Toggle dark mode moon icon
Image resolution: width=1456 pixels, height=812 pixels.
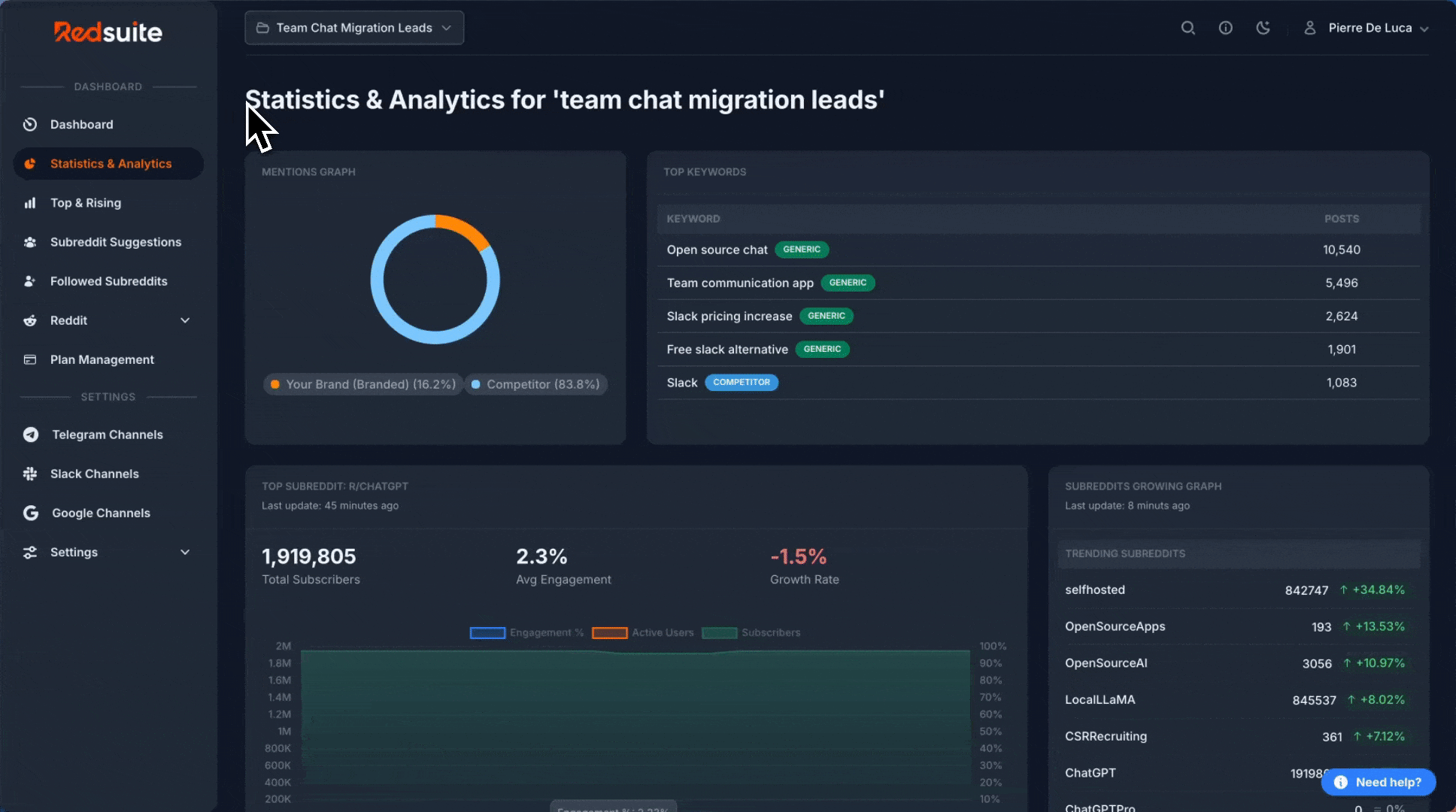coord(1263,28)
